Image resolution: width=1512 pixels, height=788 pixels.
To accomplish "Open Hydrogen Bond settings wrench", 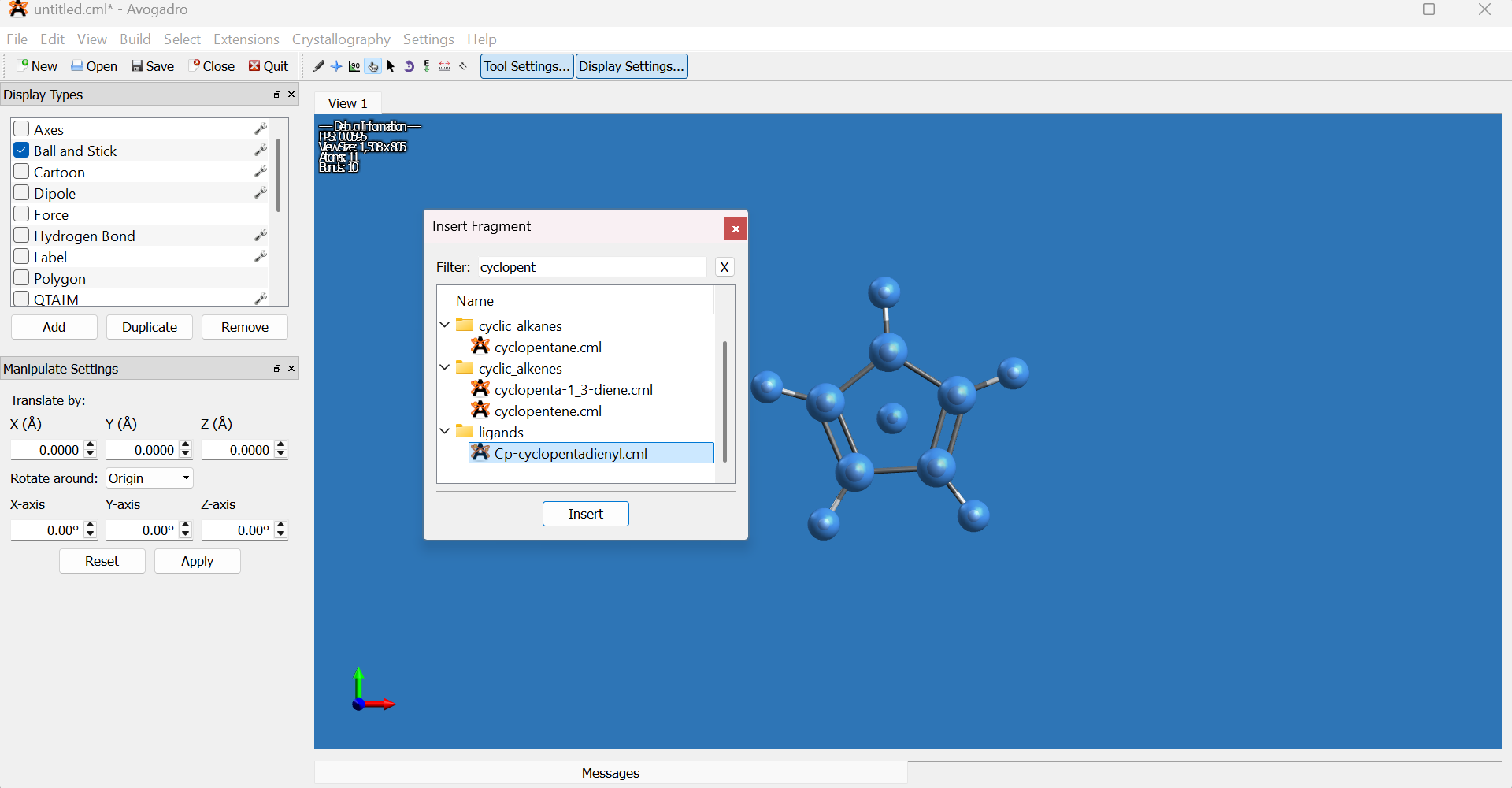I will click(x=261, y=236).
